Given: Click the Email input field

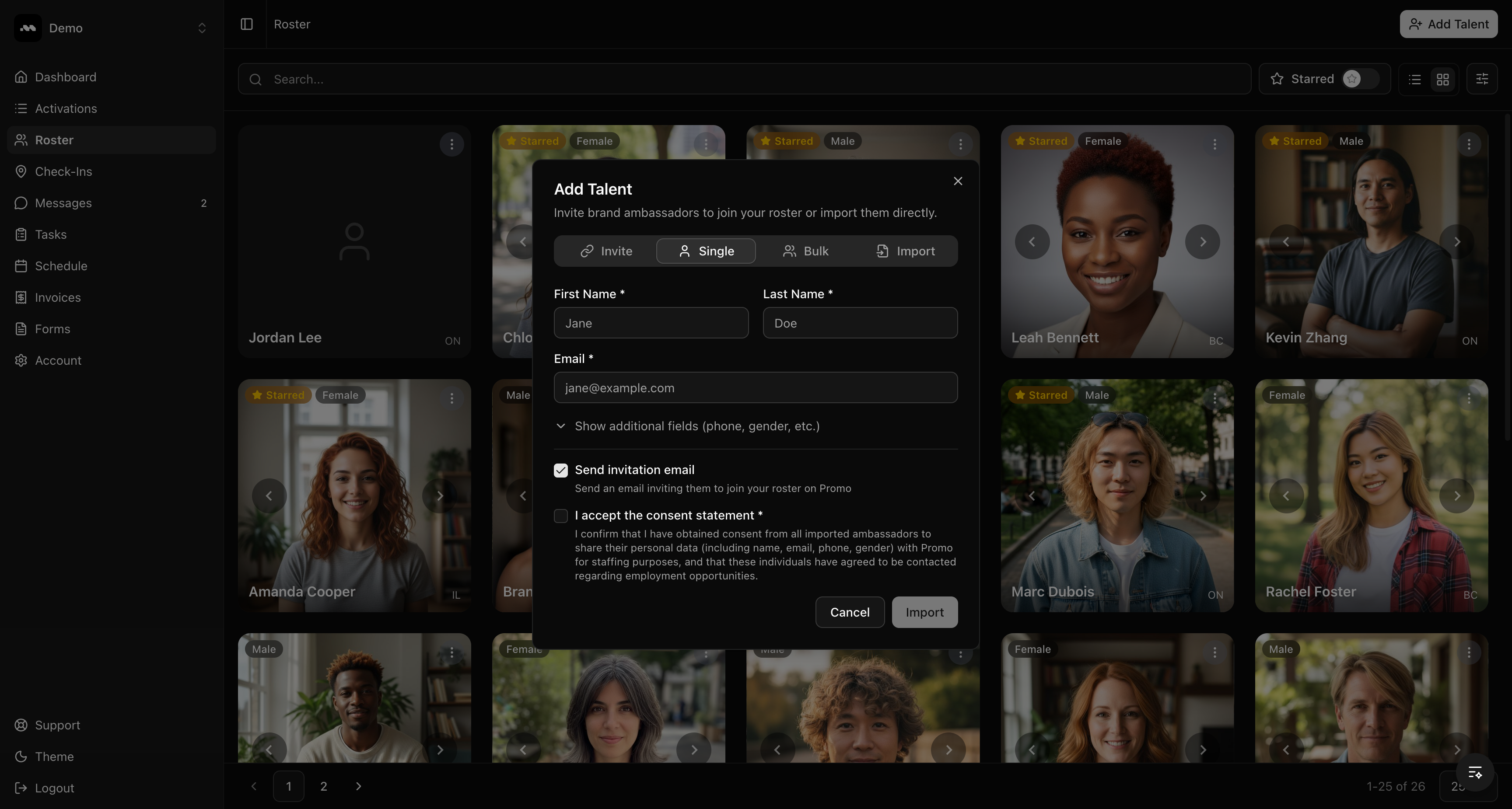Looking at the screenshot, I should pyautogui.click(x=756, y=388).
